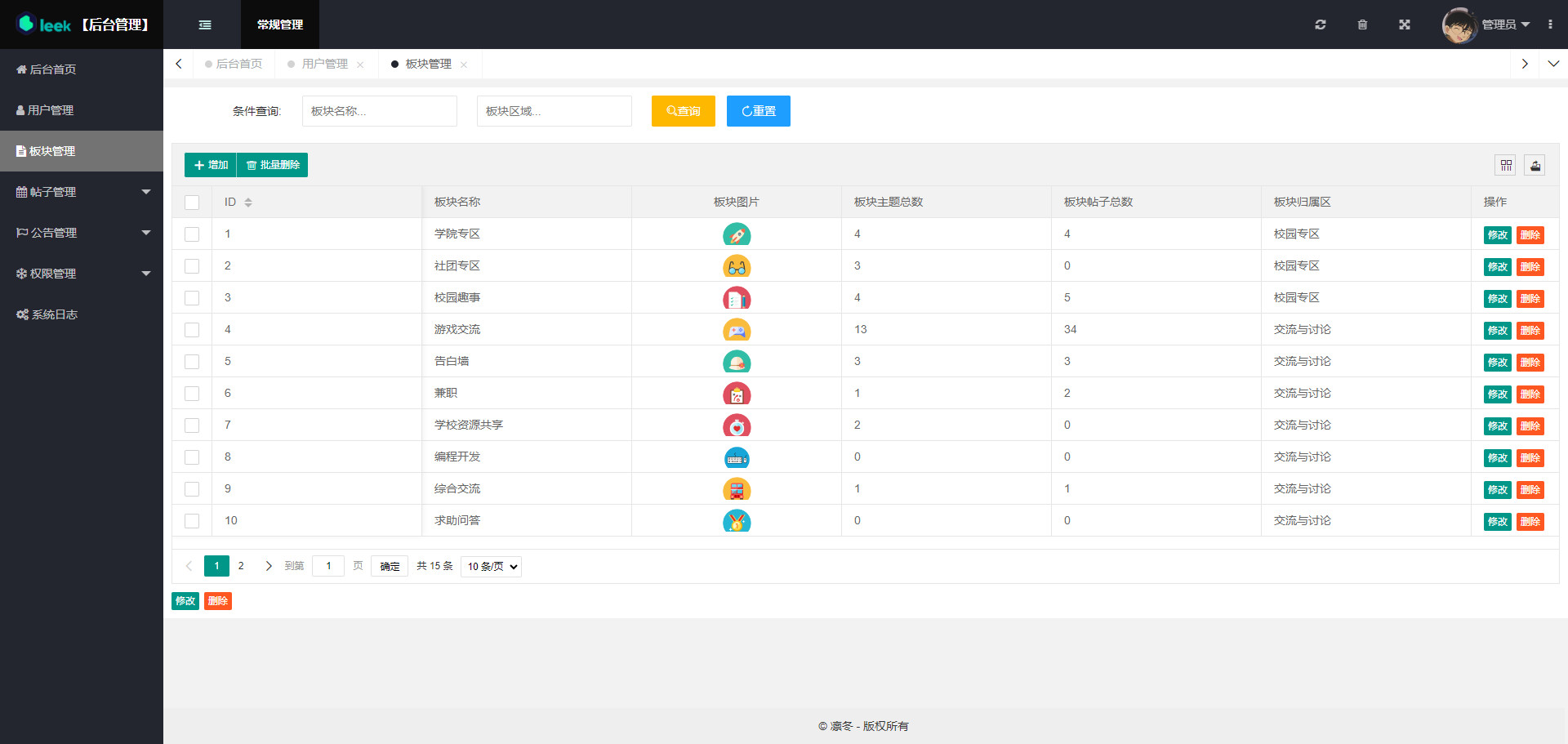Open 用户管理 in the sidebar

click(82, 110)
